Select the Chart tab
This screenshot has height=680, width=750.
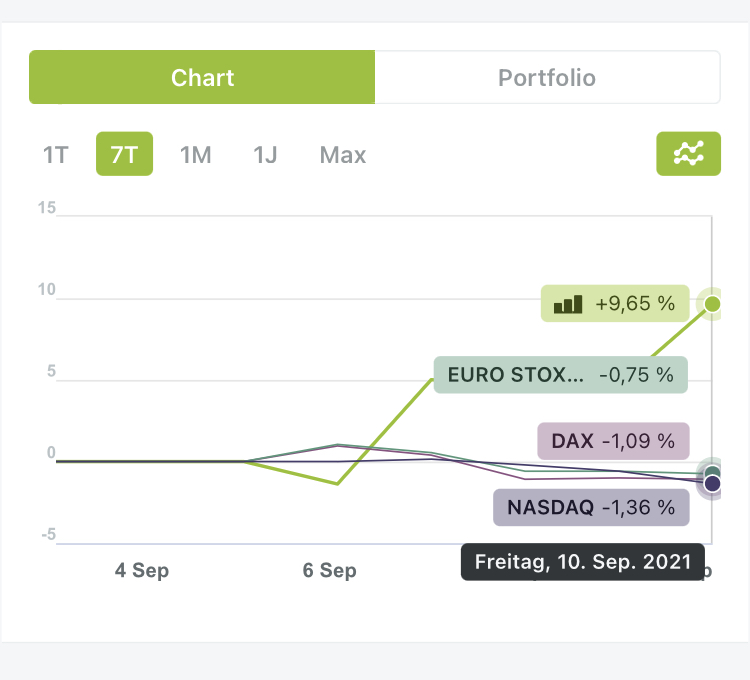pos(202,78)
